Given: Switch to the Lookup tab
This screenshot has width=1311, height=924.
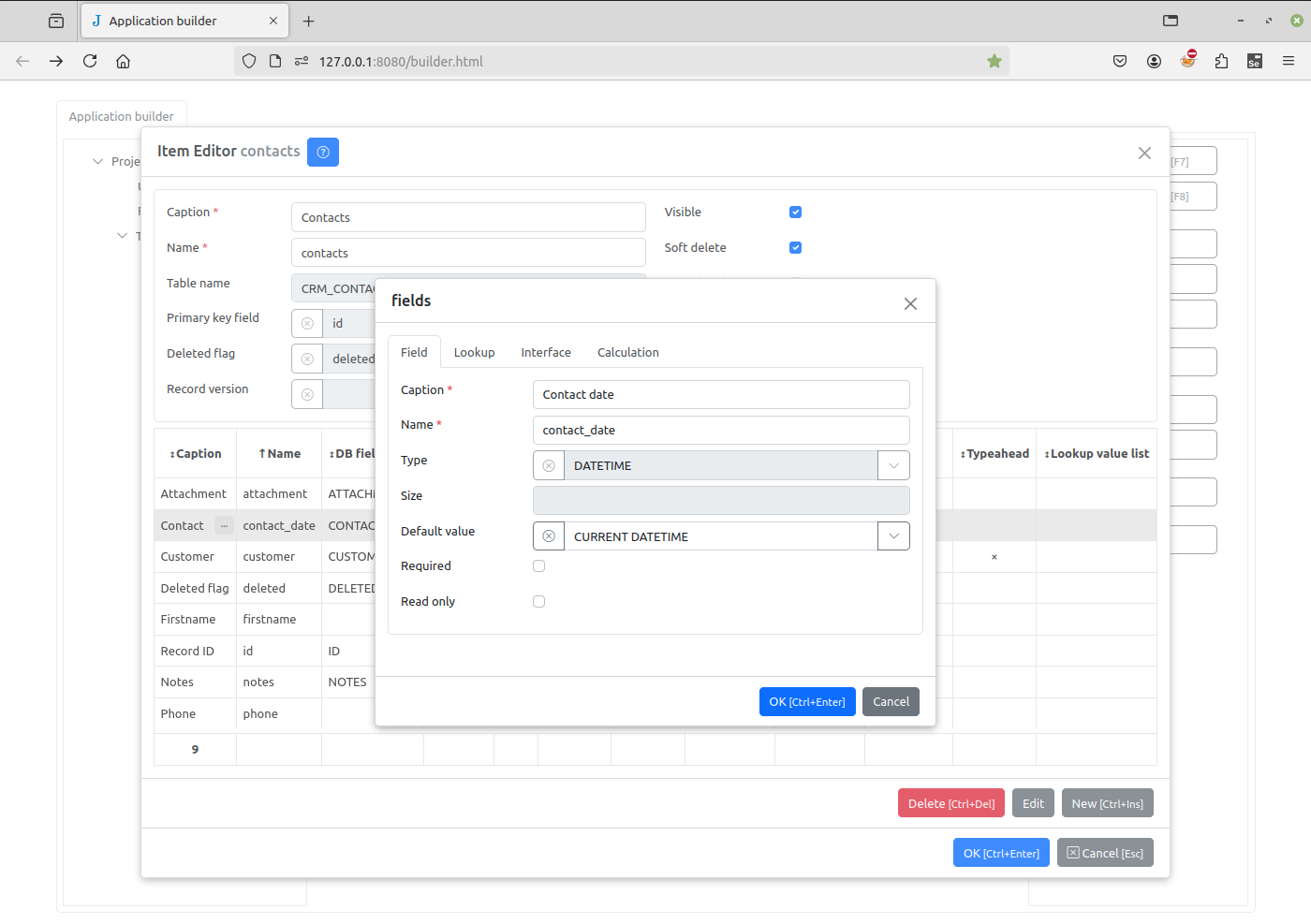Looking at the screenshot, I should coord(474,353).
